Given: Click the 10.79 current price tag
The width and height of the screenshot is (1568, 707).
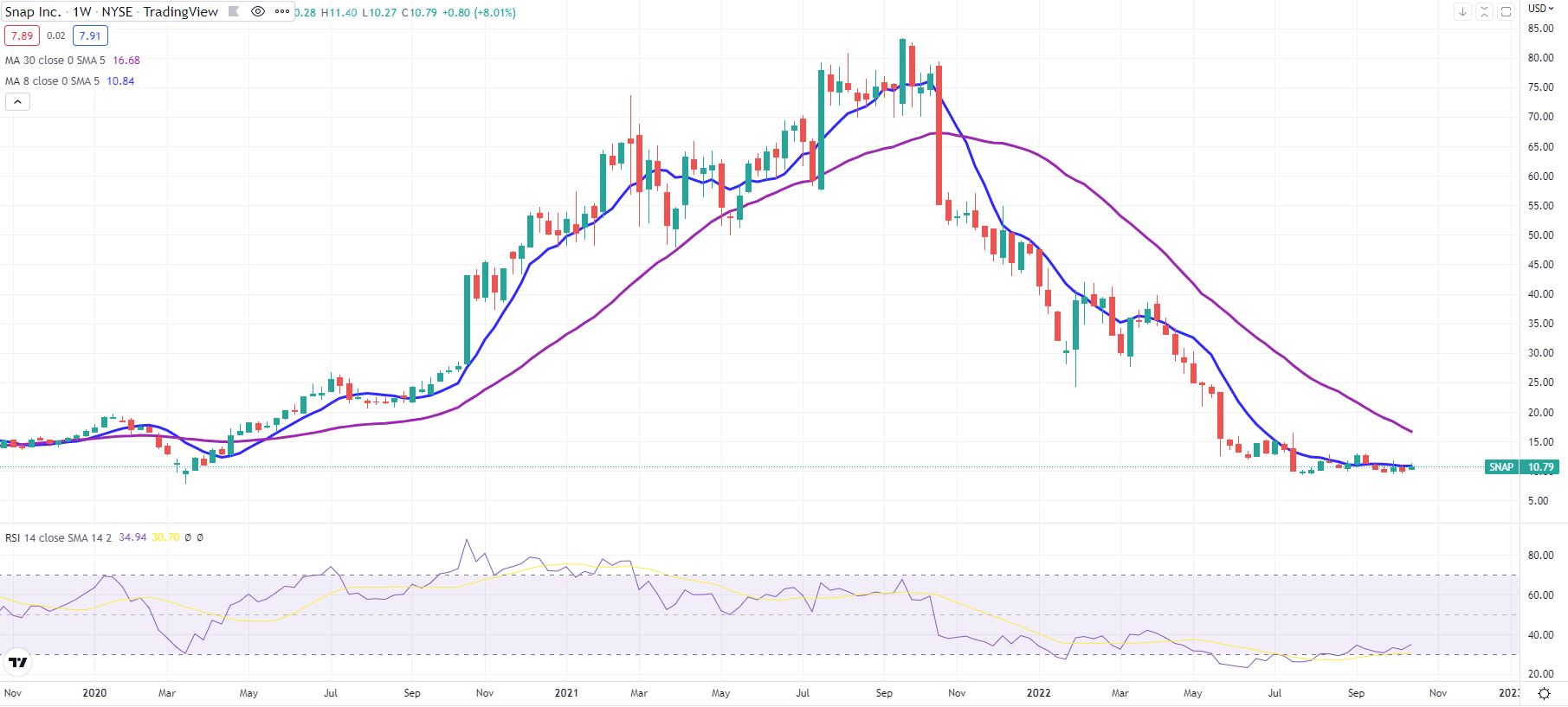Looking at the screenshot, I should tap(1540, 467).
